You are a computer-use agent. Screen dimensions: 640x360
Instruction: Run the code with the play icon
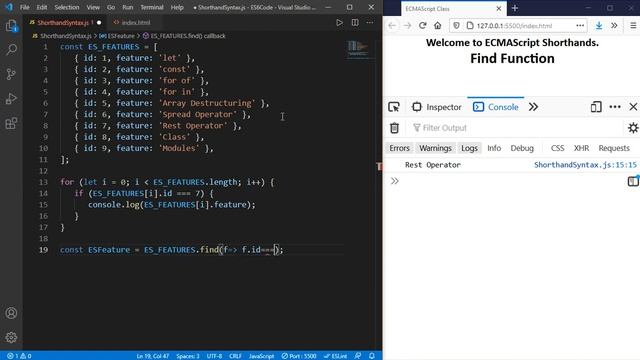point(339,22)
